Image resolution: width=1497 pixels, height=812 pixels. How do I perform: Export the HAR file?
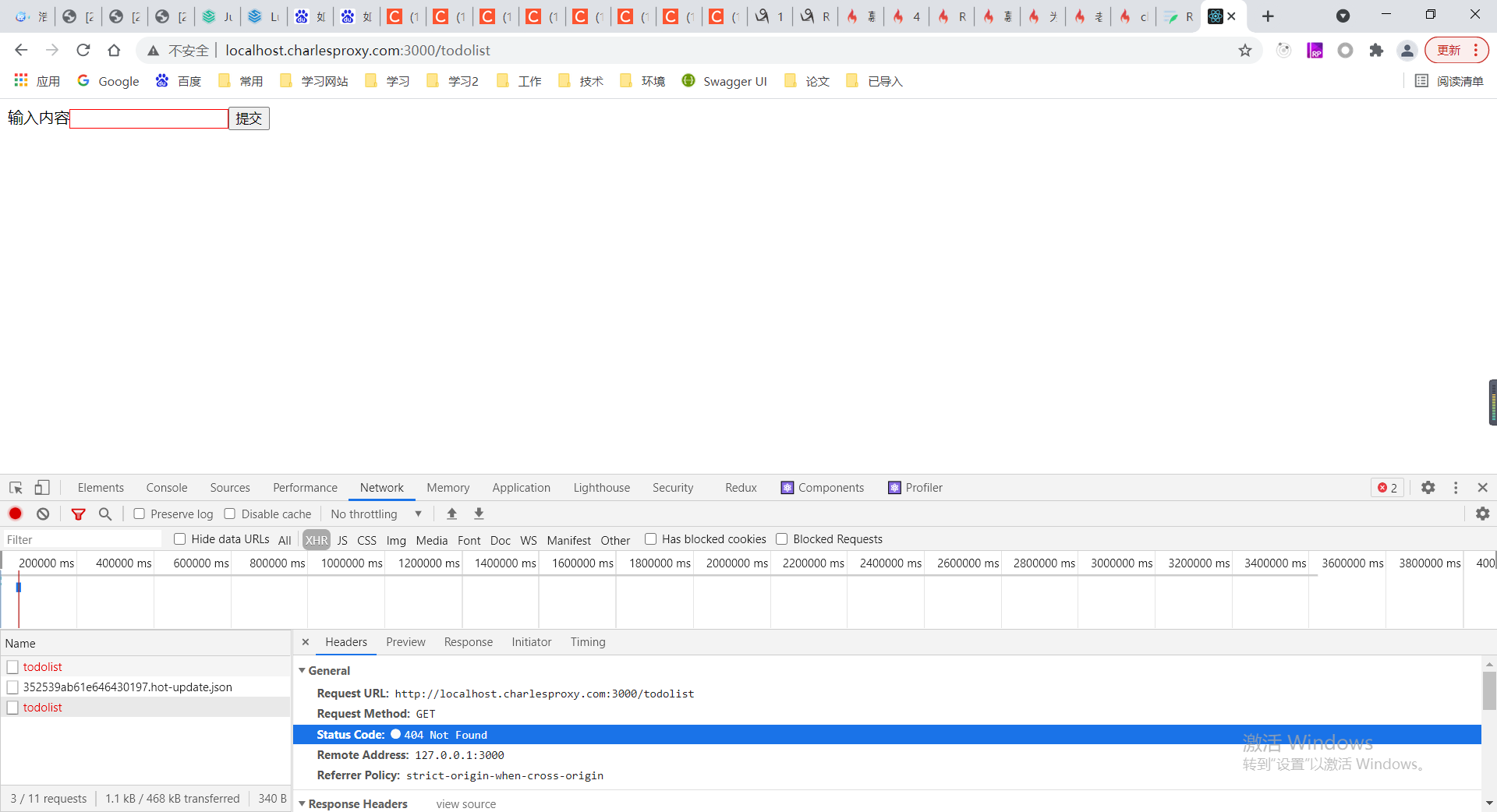[x=479, y=514]
